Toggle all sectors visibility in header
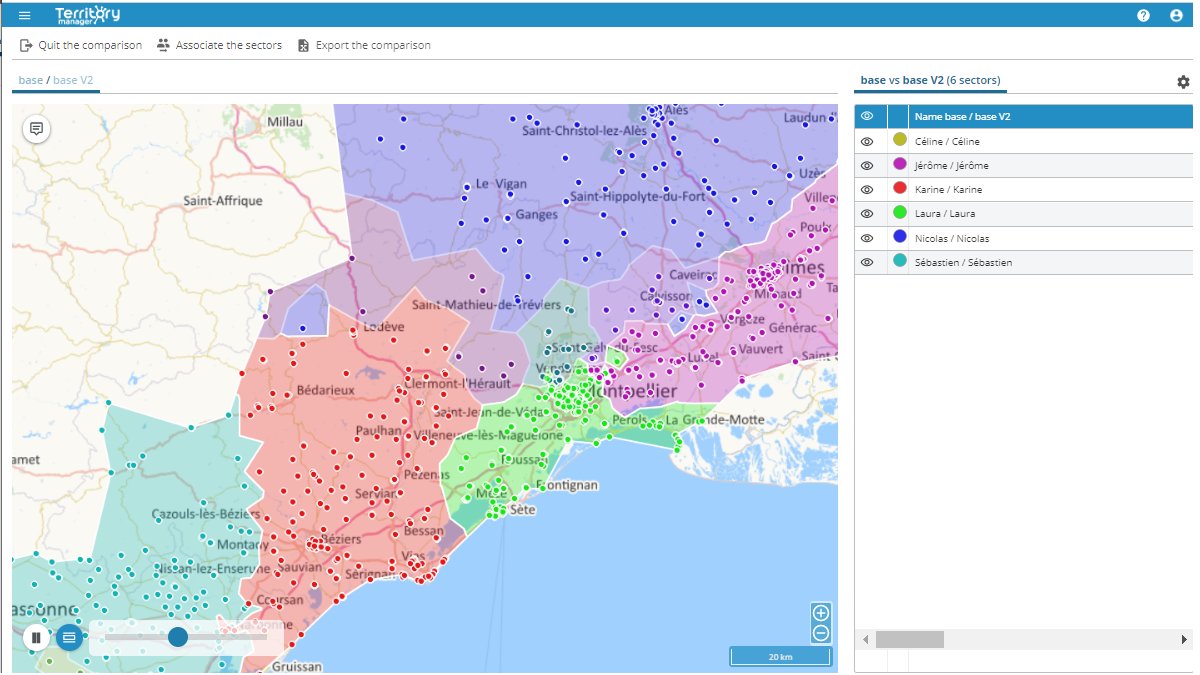 867,117
